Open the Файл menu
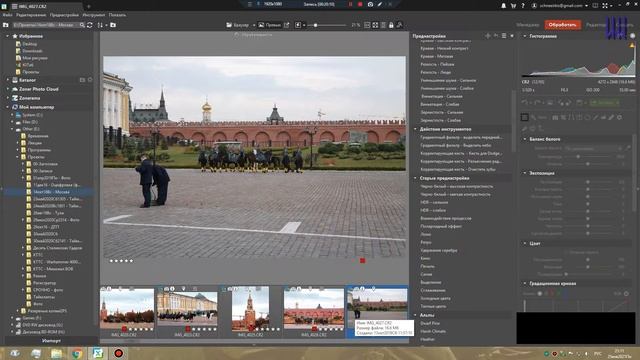This screenshot has height=360, width=640. pos(7,15)
